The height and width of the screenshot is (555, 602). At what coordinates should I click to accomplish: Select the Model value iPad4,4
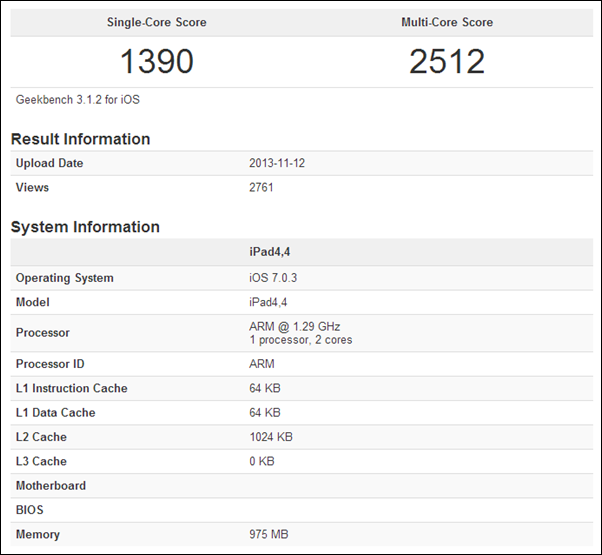point(268,302)
